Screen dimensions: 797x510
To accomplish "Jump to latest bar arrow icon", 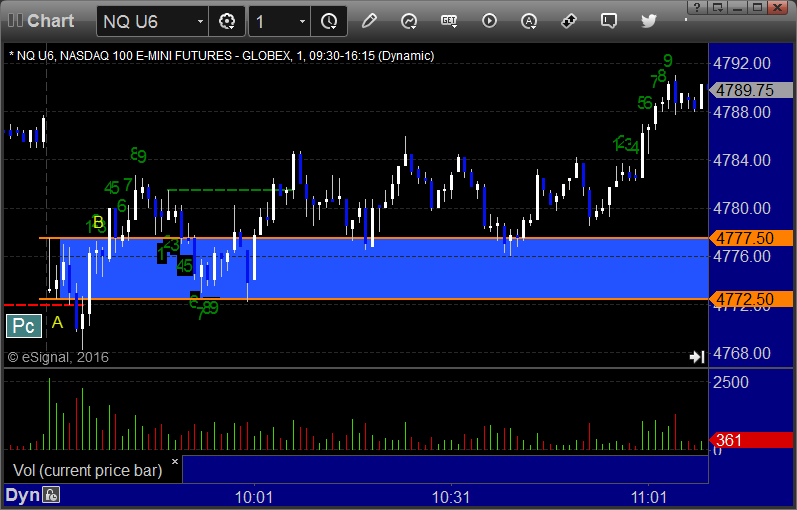I will 697,357.
